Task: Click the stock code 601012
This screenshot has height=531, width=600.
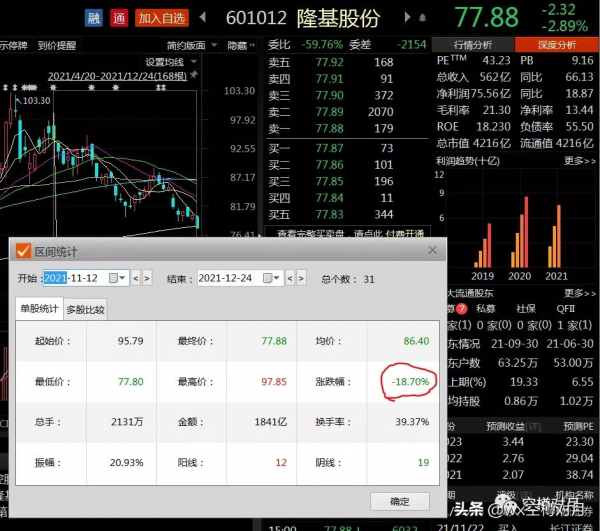Action: 256,18
